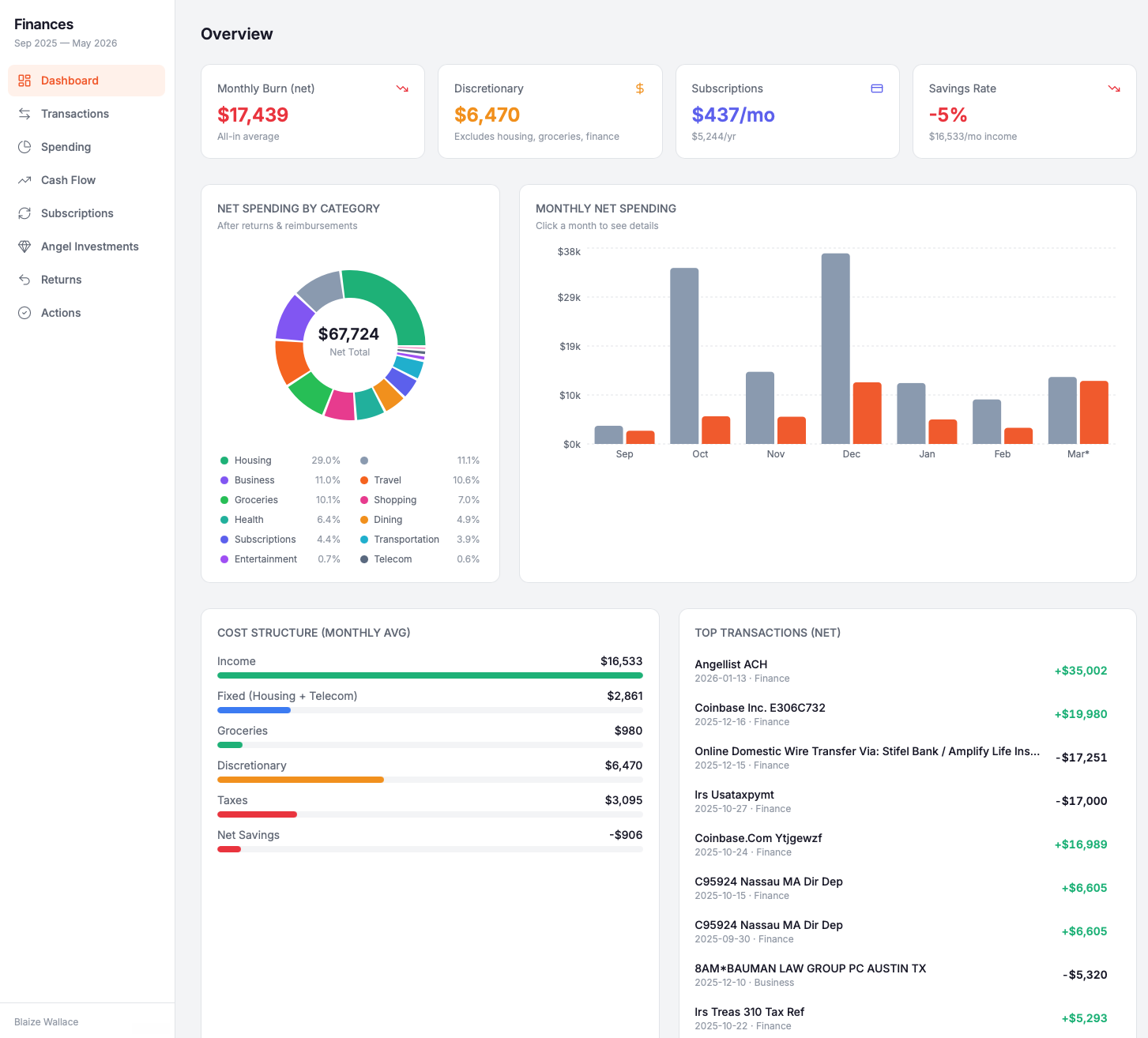Click the dollar sign icon on Discretionary card

point(640,88)
